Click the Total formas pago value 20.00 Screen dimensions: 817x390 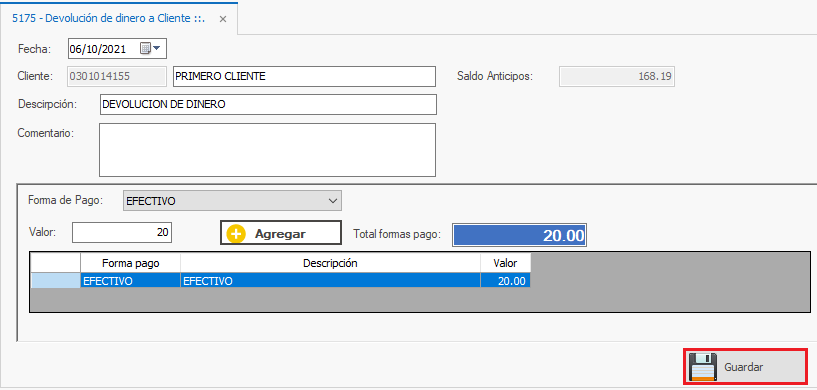(x=519, y=235)
